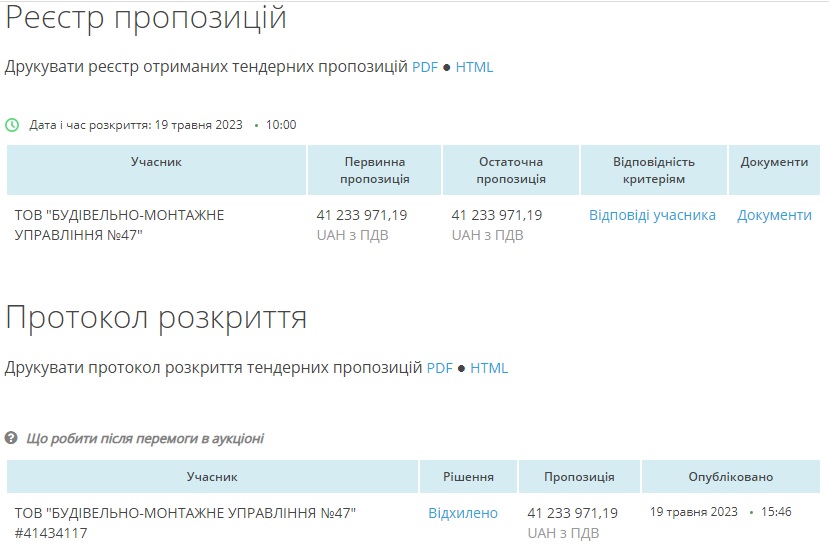Screen dimensions: 829x555
Task: Select 'Учасник' header in protocol table
Action: (212, 477)
